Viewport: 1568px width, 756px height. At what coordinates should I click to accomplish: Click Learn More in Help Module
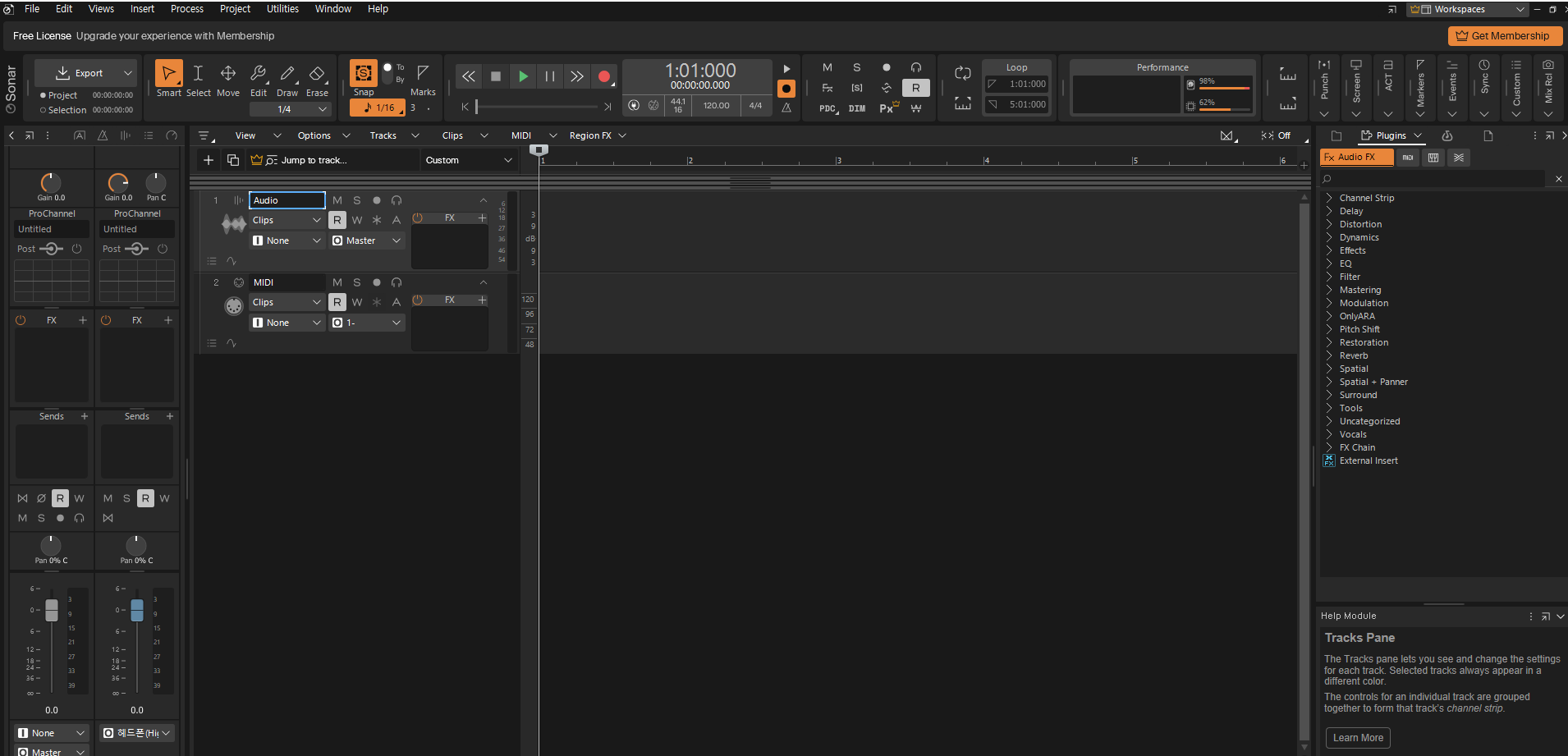1358,738
